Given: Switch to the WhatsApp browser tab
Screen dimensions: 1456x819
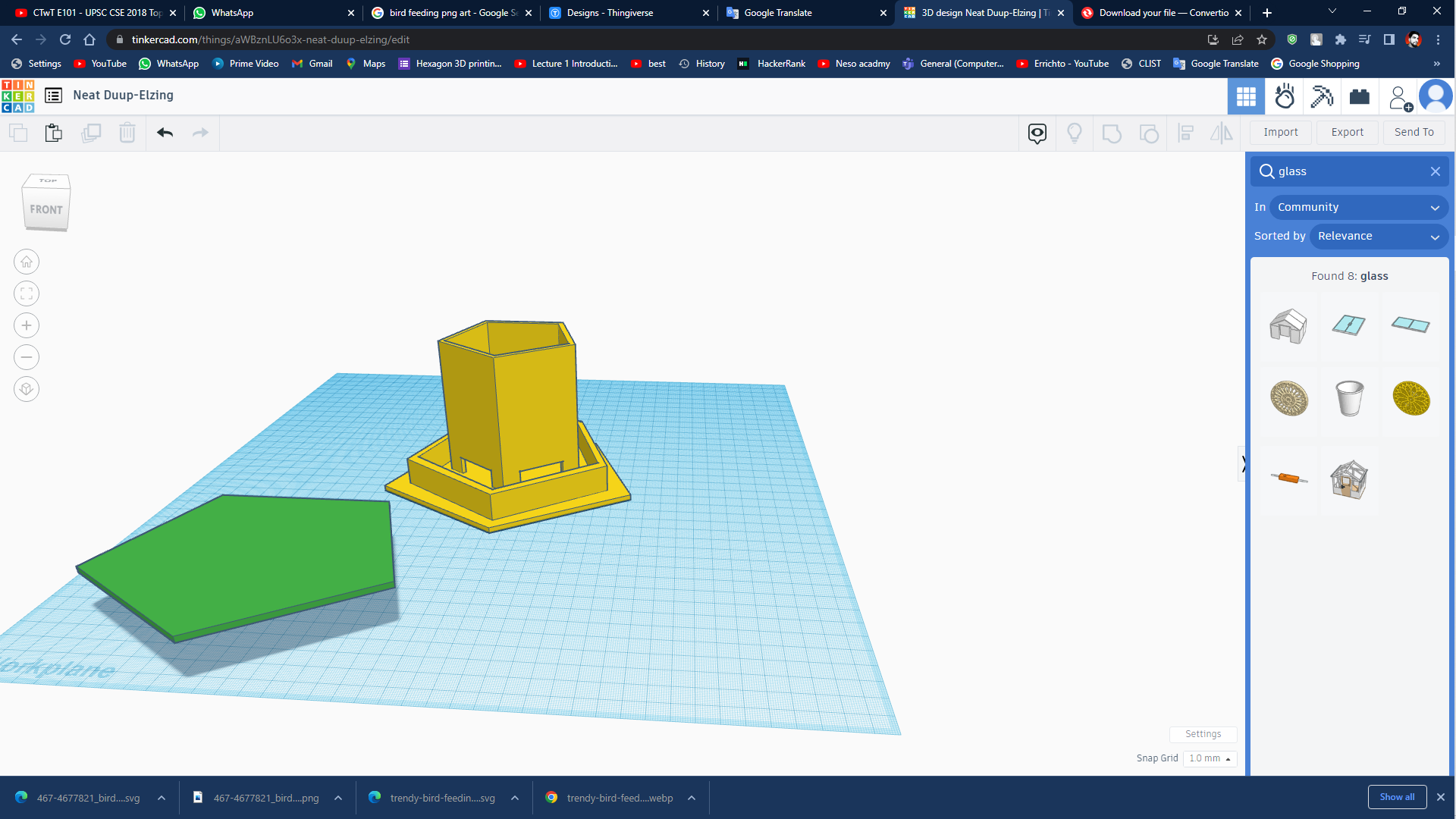Looking at the screenshot, I should 273,13.
